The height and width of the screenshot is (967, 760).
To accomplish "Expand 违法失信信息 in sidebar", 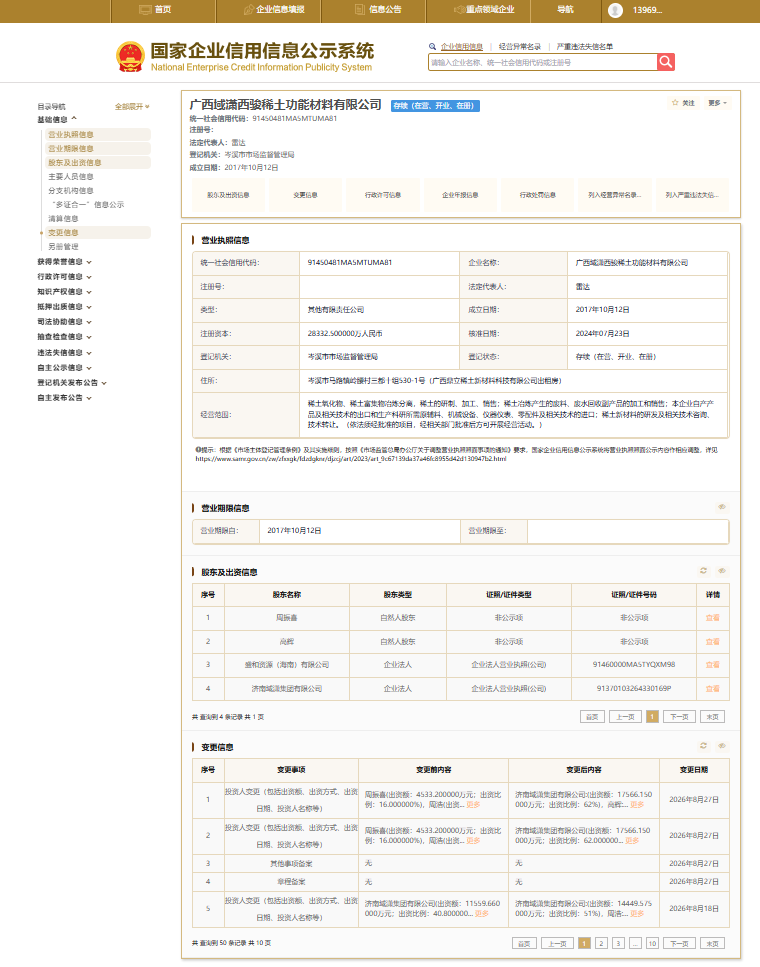I will [65, 353].
